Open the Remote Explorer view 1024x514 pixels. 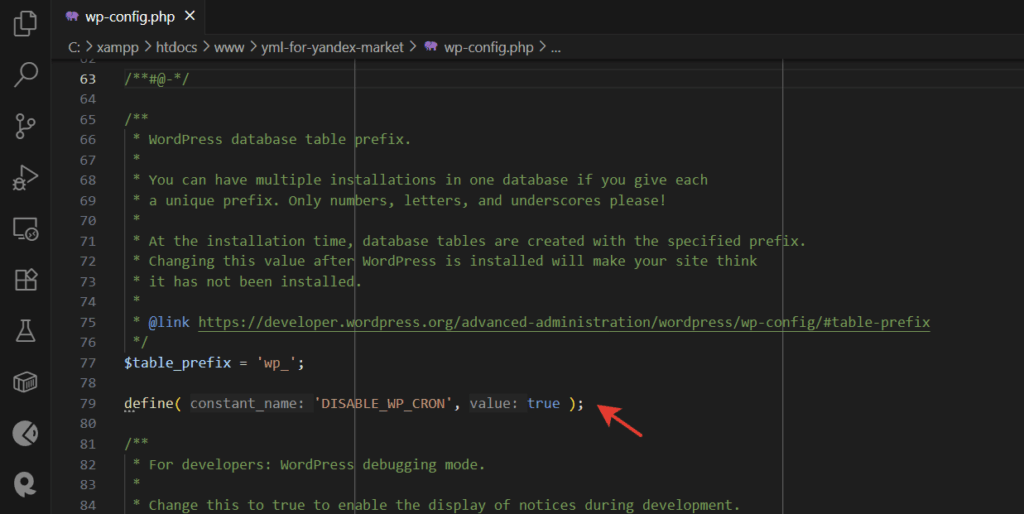(26, 229)
